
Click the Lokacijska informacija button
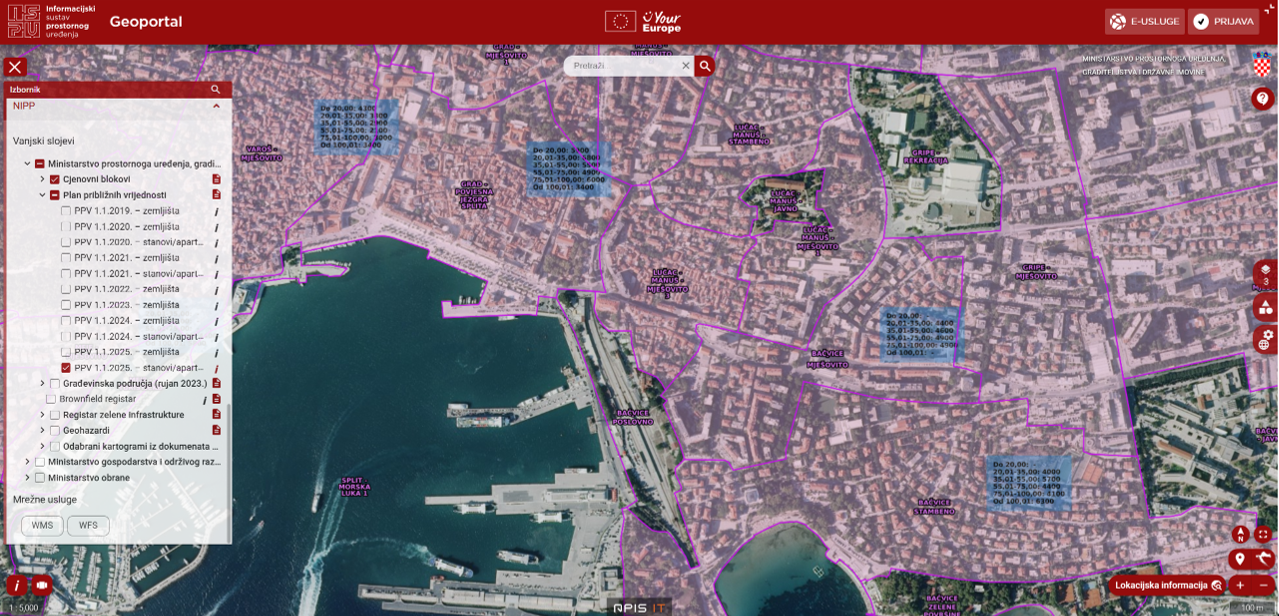tap(1167, 585)
